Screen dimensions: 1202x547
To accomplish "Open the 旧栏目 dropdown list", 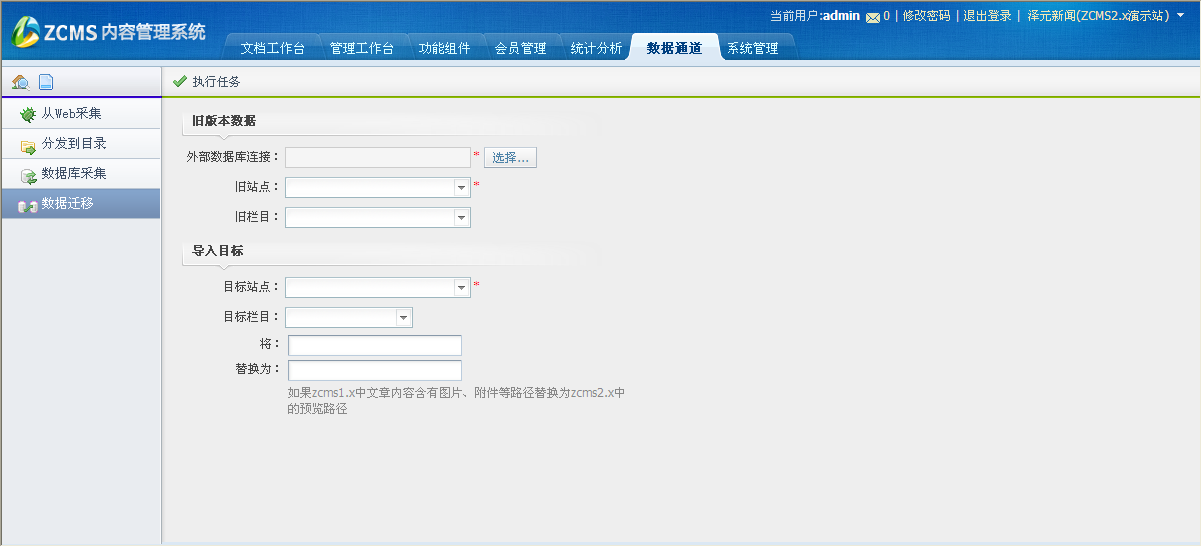I will click(461, 218).
